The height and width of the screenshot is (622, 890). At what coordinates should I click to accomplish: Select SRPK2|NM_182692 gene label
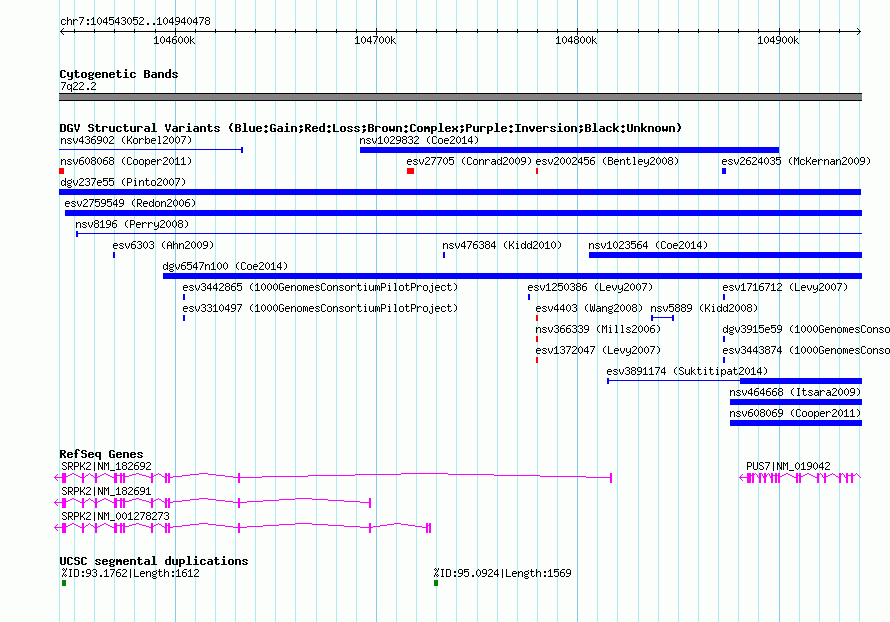[107, 466]
